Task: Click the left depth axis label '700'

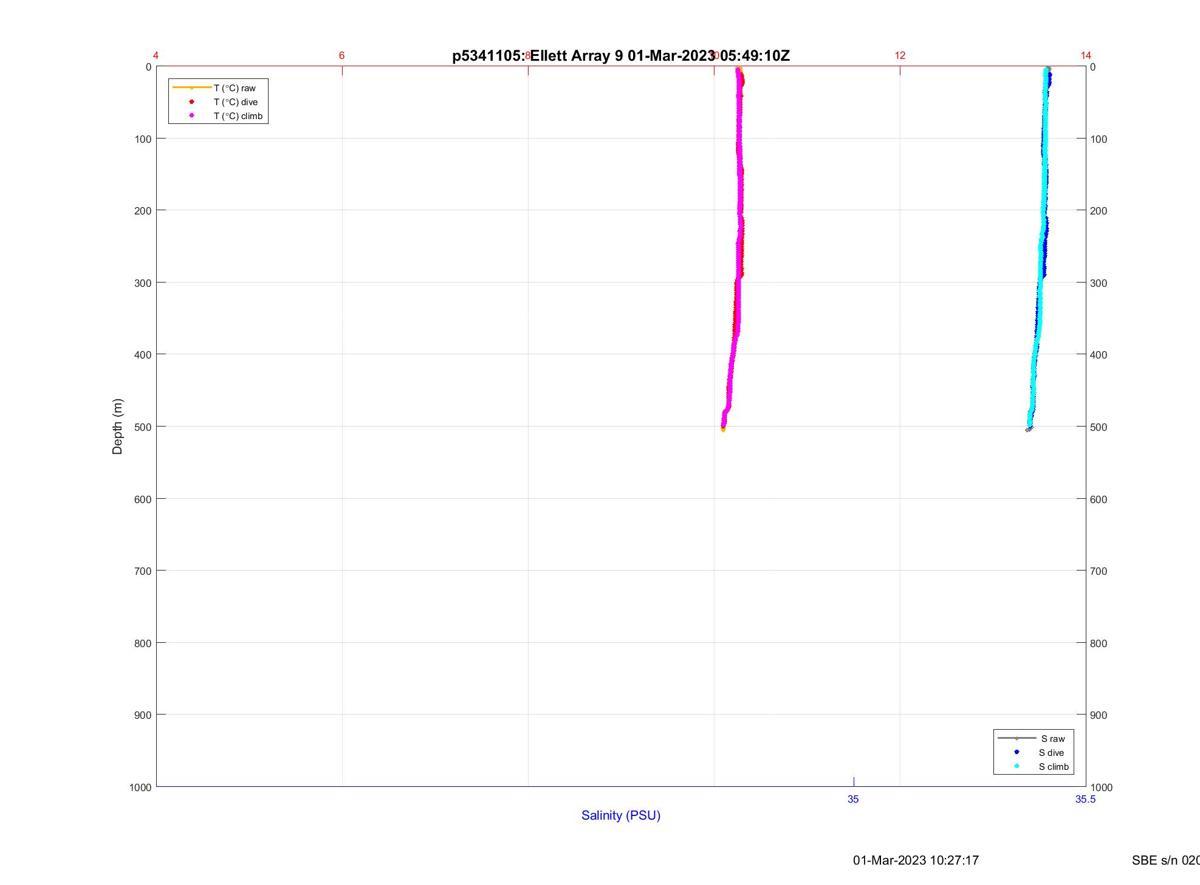Action: [x=143, y=571]
